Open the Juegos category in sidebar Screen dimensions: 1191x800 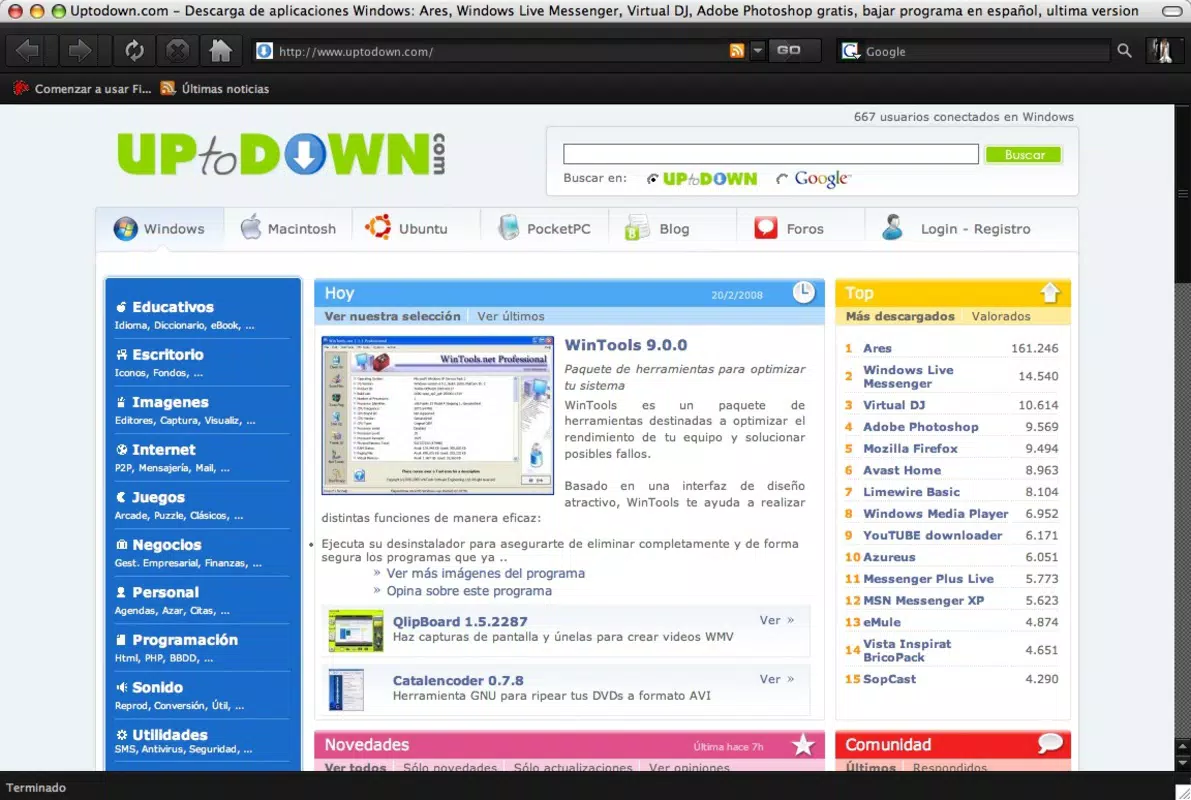pos(158,498)
